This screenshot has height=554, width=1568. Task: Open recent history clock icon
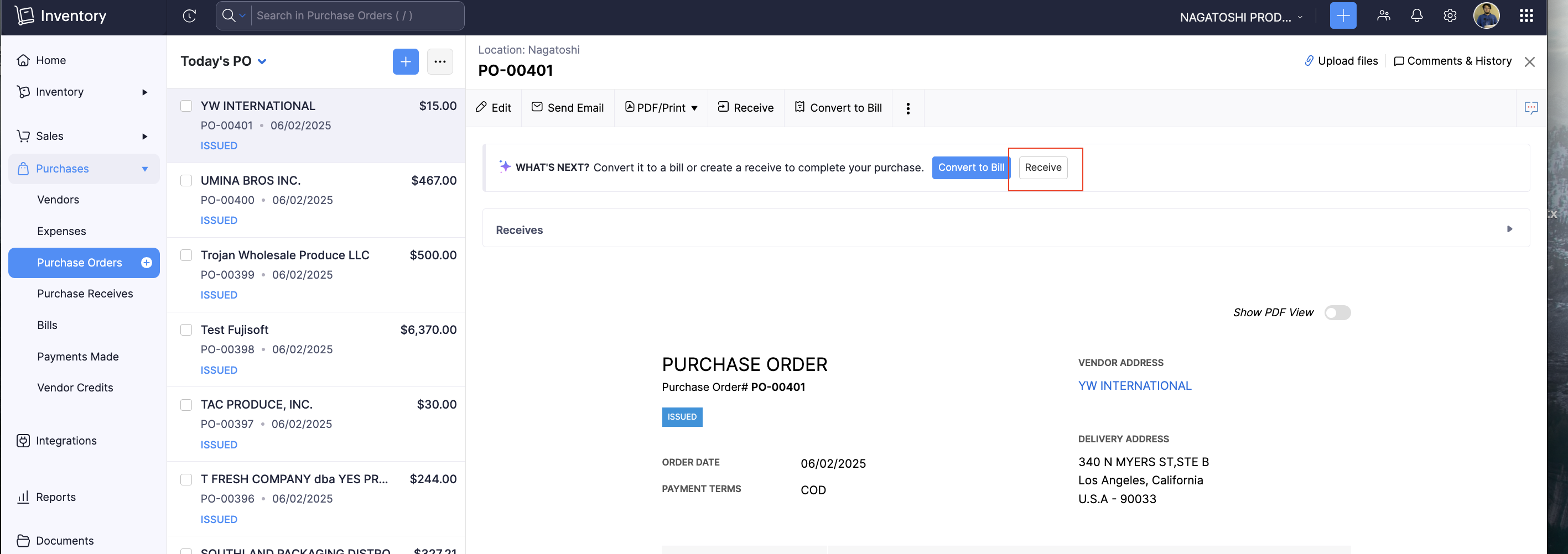[x=189, y=16]
